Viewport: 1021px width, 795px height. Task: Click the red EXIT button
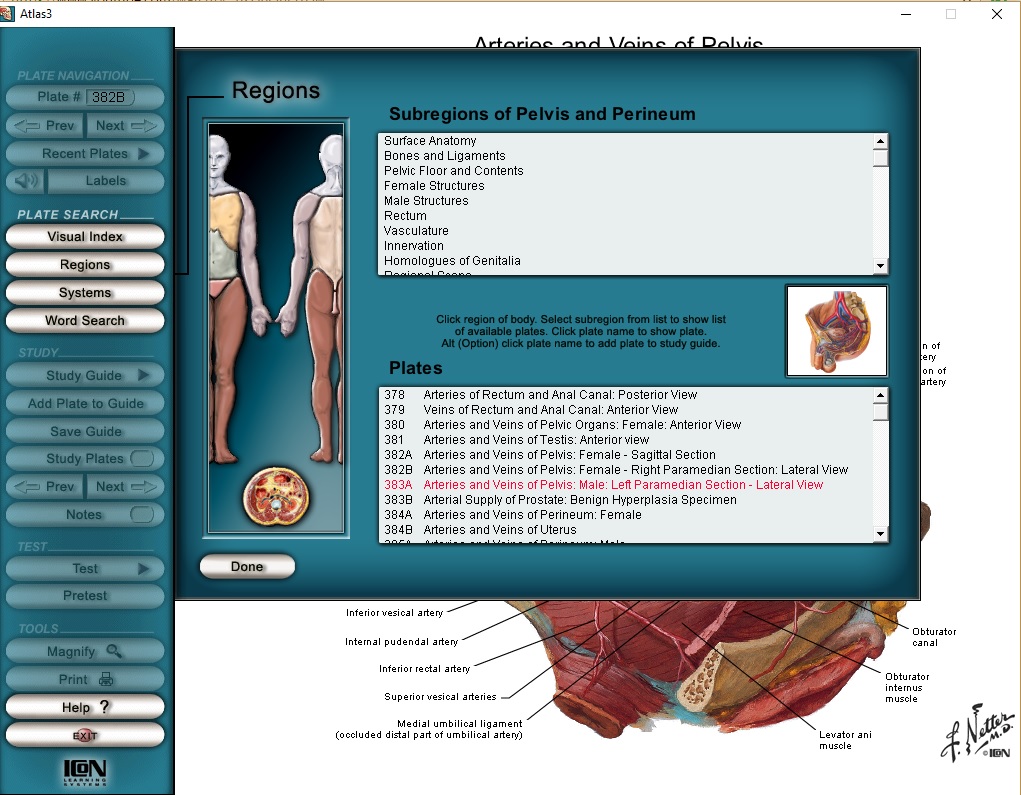coord(85,735)
